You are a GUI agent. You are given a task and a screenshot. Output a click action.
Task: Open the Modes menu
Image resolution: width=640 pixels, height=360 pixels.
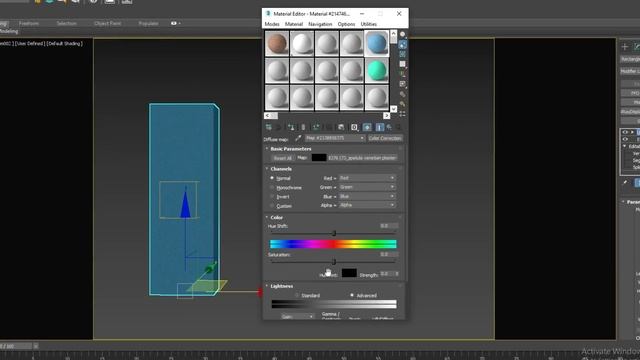point(272,24)
